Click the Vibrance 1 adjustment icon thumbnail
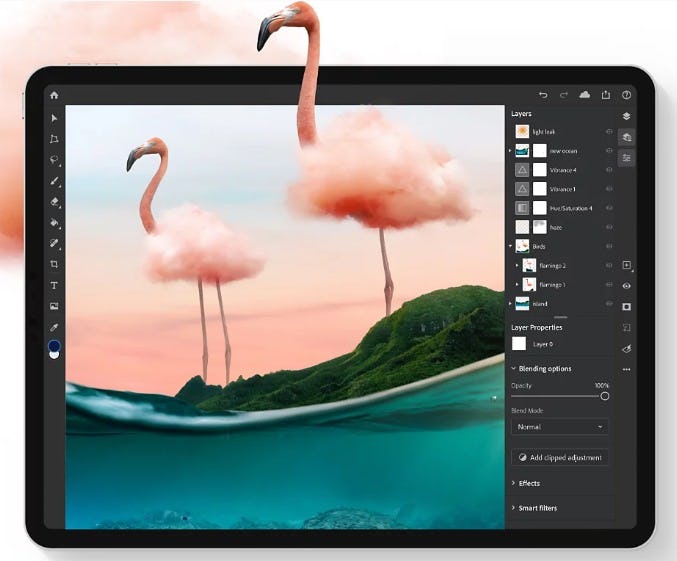The height and width of the screenshot is (561, 677). 522,189
